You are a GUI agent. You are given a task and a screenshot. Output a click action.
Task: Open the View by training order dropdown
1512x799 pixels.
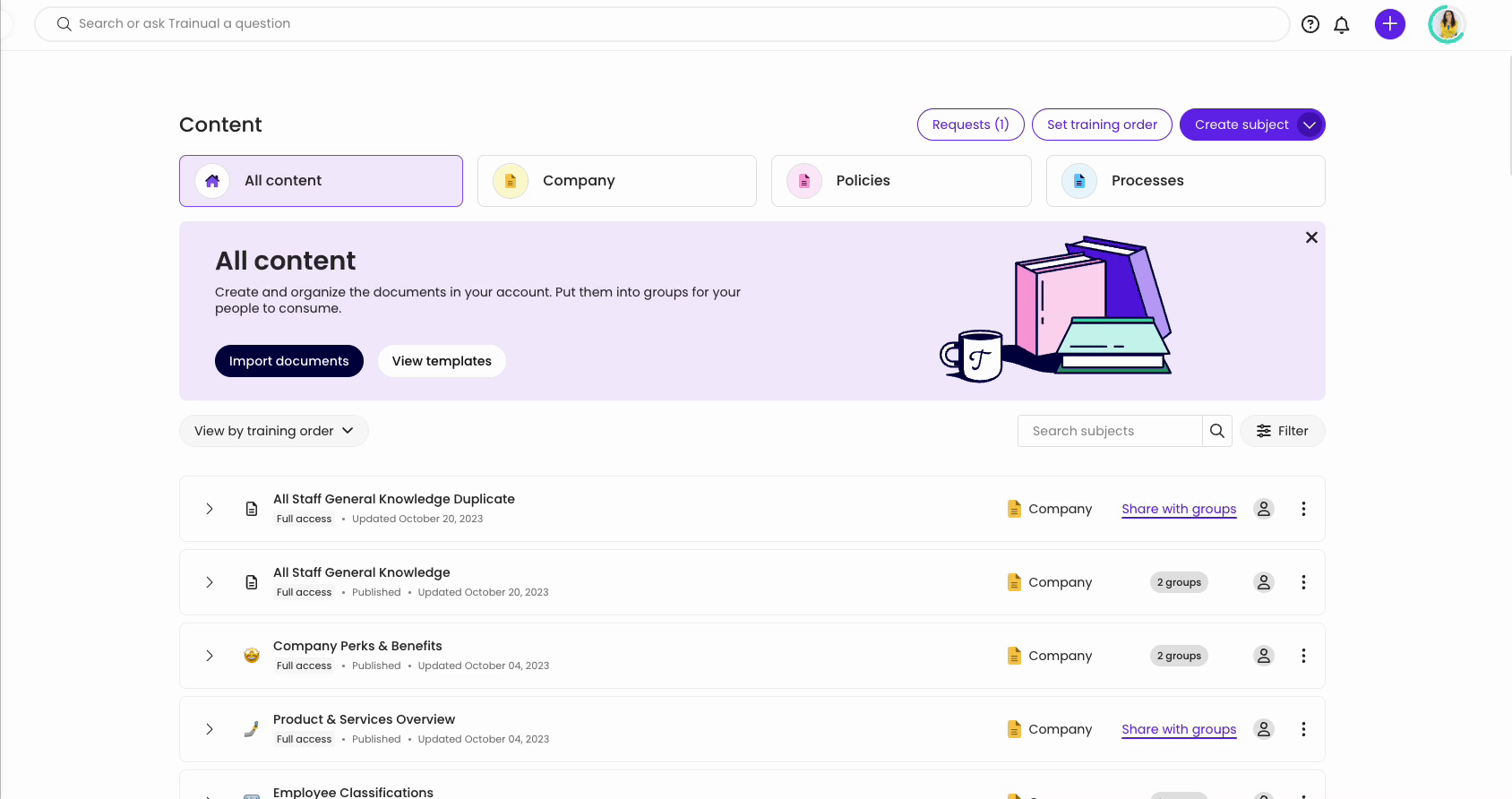[274, 431]
